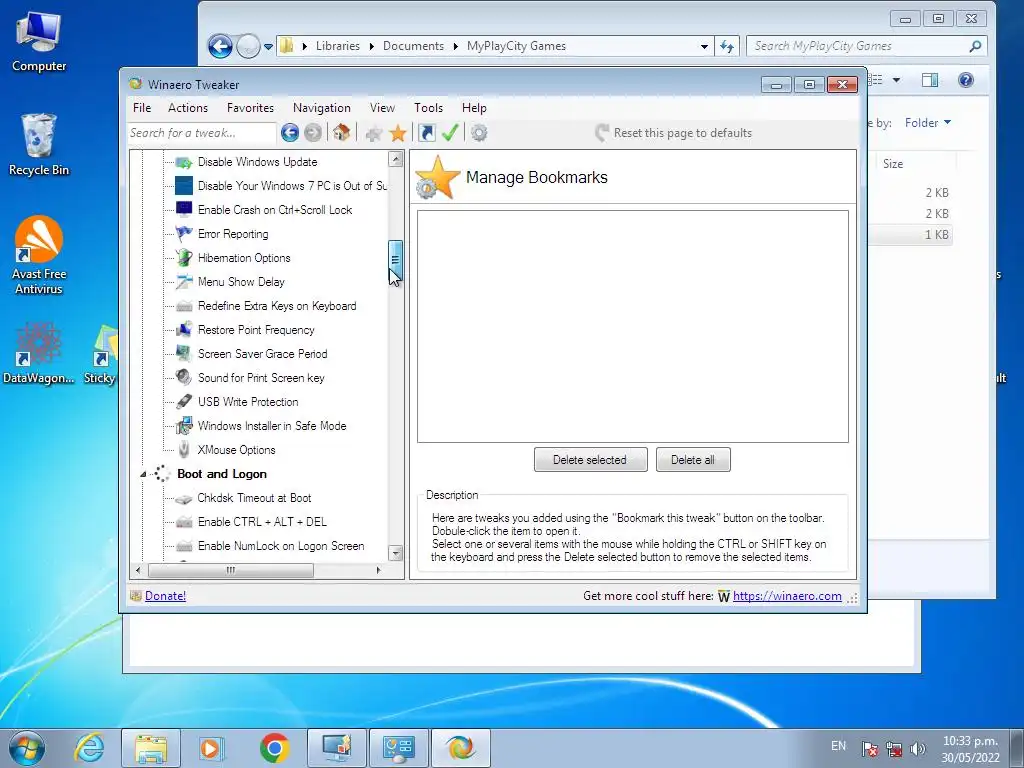
Task: Open the Donate! link
Action: click(x=165, y=596)
